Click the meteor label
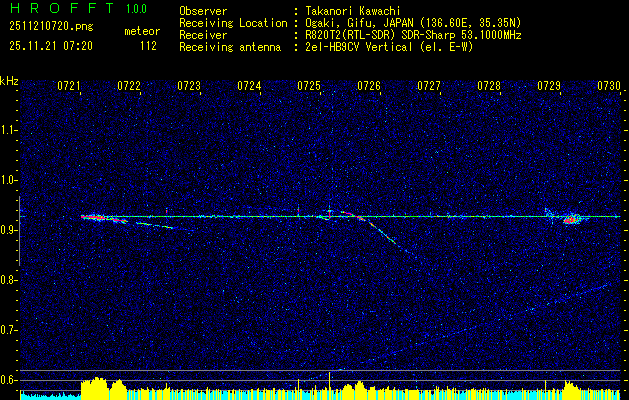The height and width of the screenshot is (400, 629). (142, 31)
